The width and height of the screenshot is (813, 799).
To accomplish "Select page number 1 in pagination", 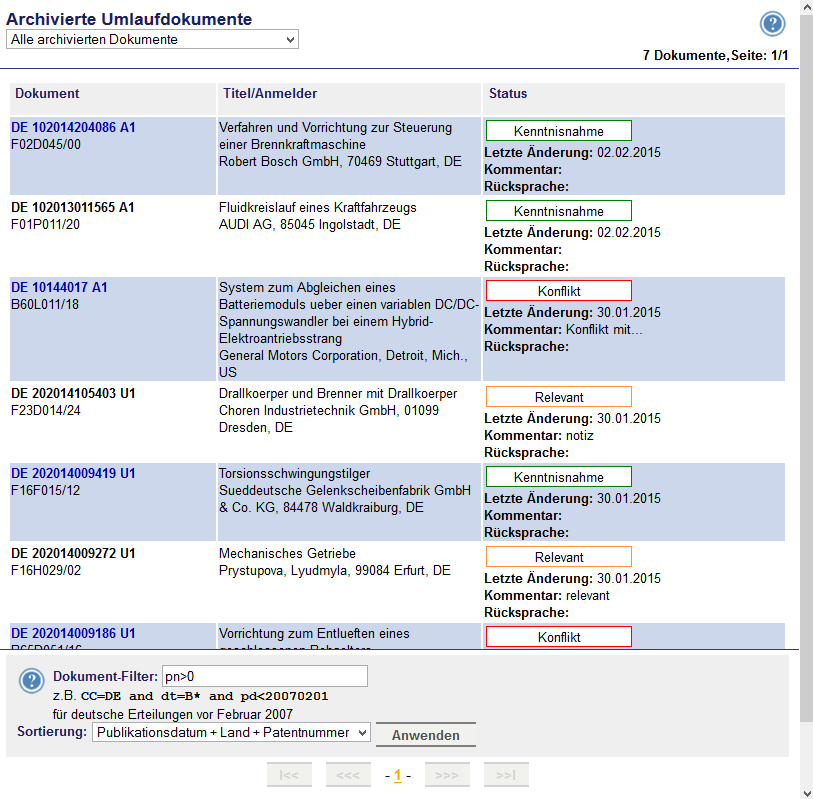I will (398, 775).
